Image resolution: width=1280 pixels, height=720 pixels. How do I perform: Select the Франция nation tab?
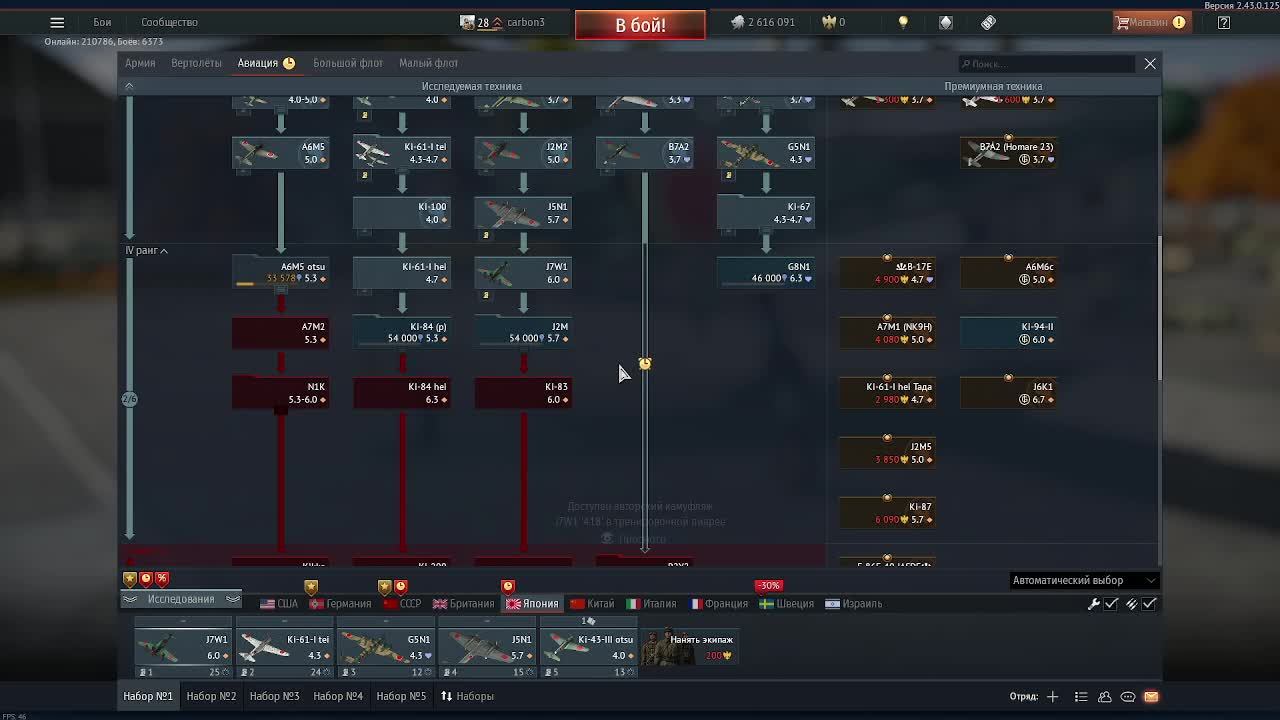point(718,604)
